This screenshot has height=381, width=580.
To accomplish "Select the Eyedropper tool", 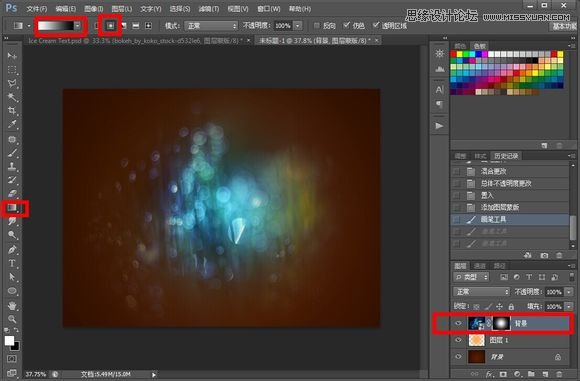I will tap(12, 124).
